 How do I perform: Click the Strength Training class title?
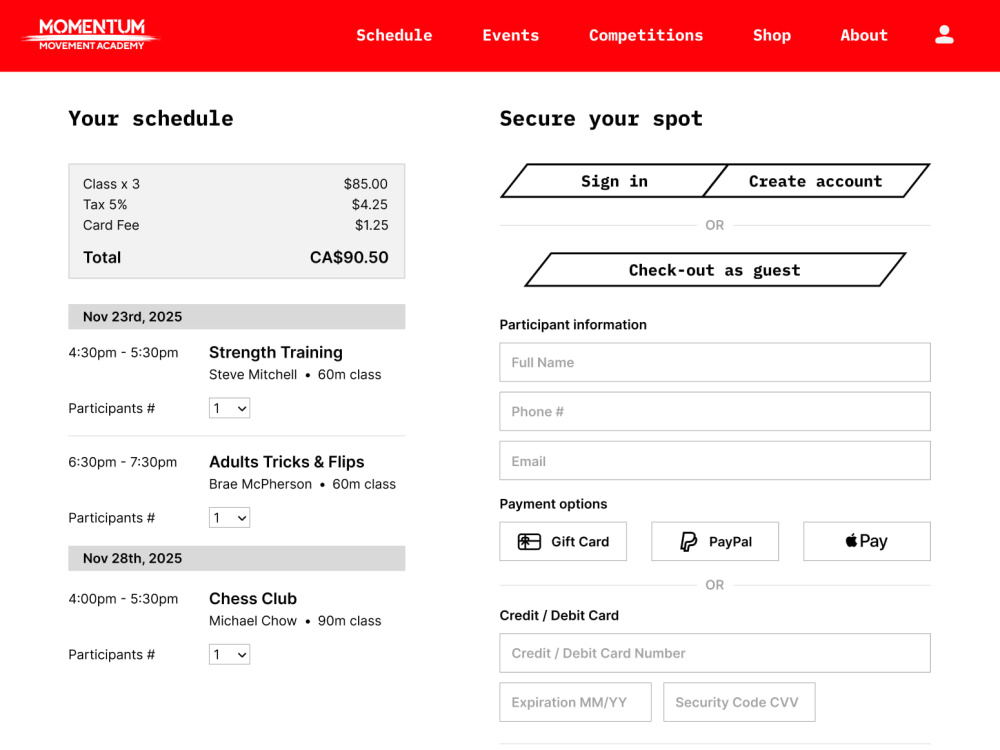tap(276, 353)
